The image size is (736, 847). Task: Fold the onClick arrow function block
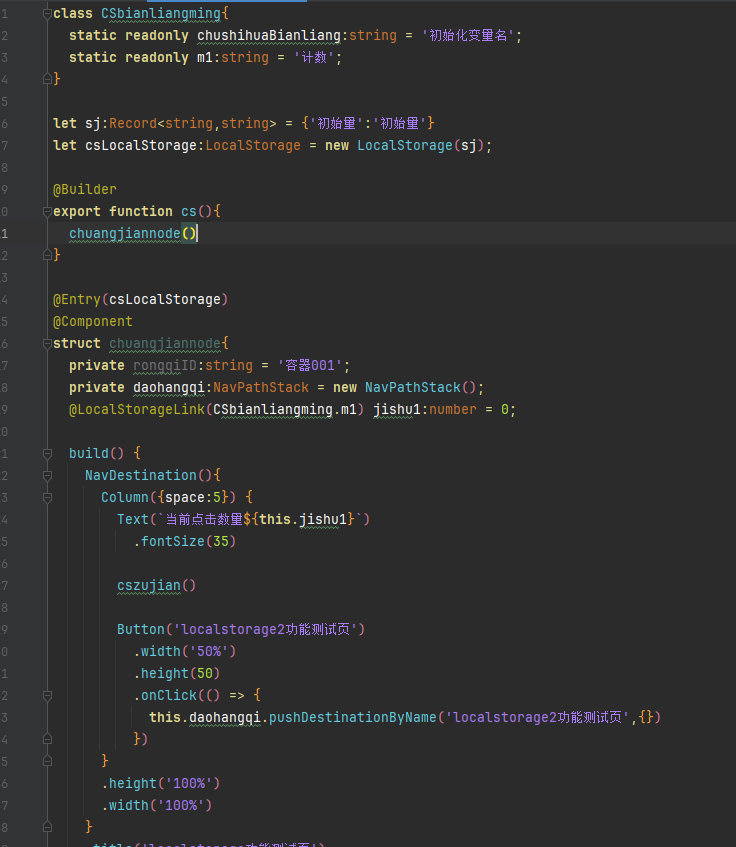(46, 696)
